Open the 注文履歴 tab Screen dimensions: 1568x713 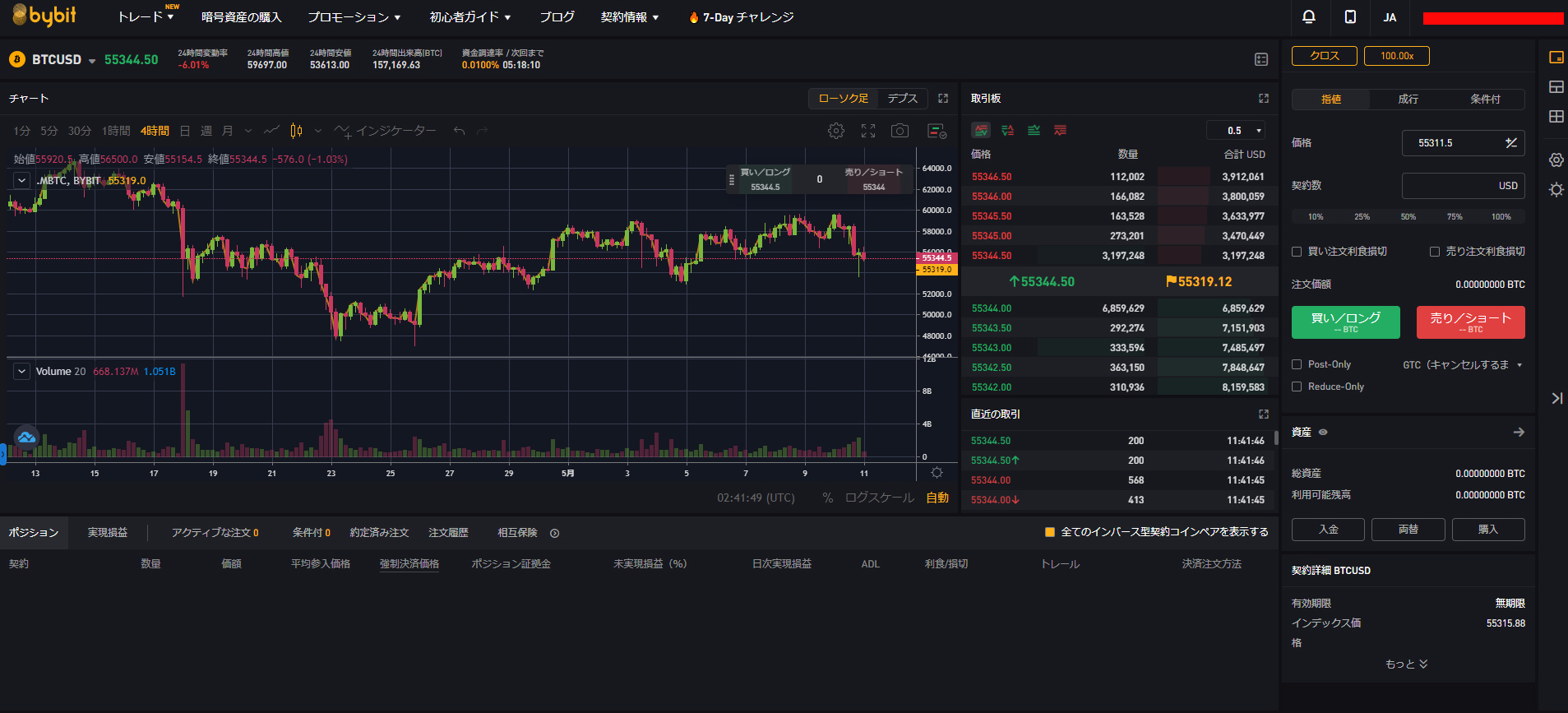[449, 532]
